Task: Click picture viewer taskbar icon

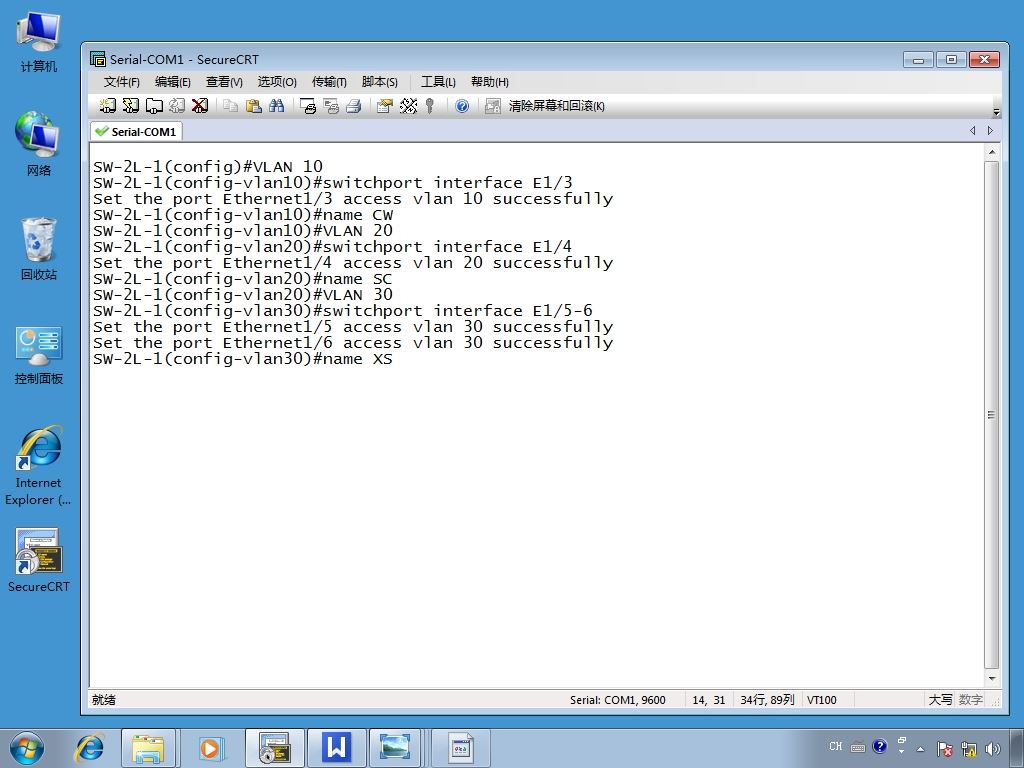Action: 395,748
